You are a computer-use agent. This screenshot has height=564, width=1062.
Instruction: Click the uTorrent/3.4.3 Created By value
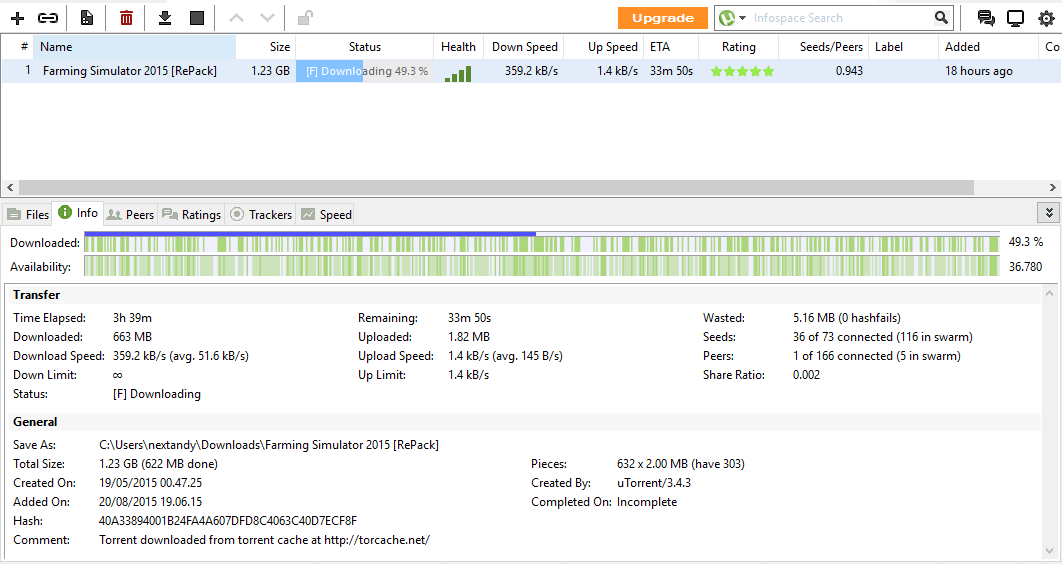coord(654,483)
